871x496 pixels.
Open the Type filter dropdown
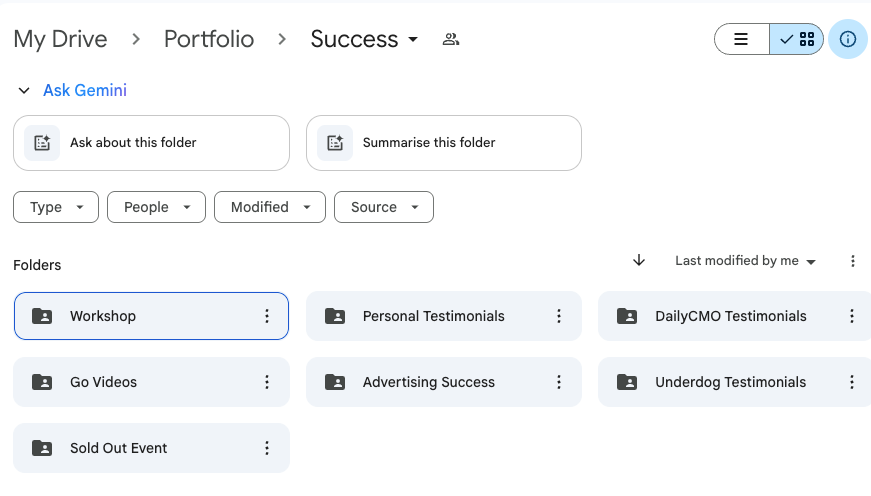click(x=55, y=207)
